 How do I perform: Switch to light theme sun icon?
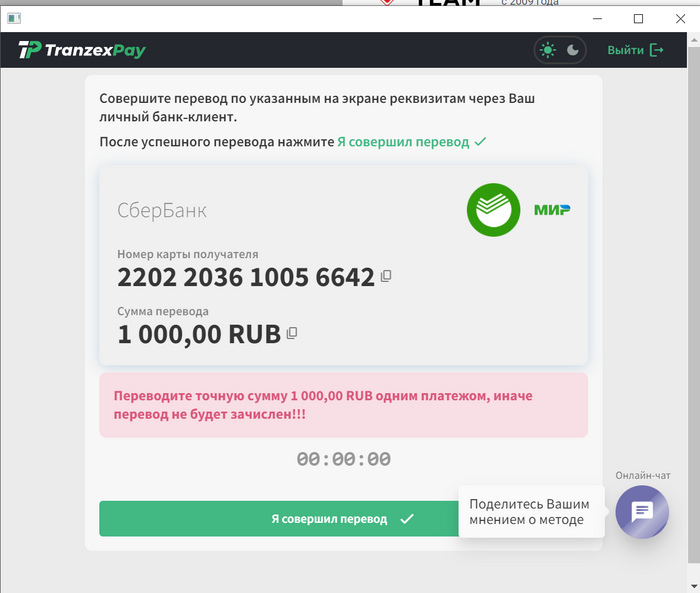click(547, 50)
